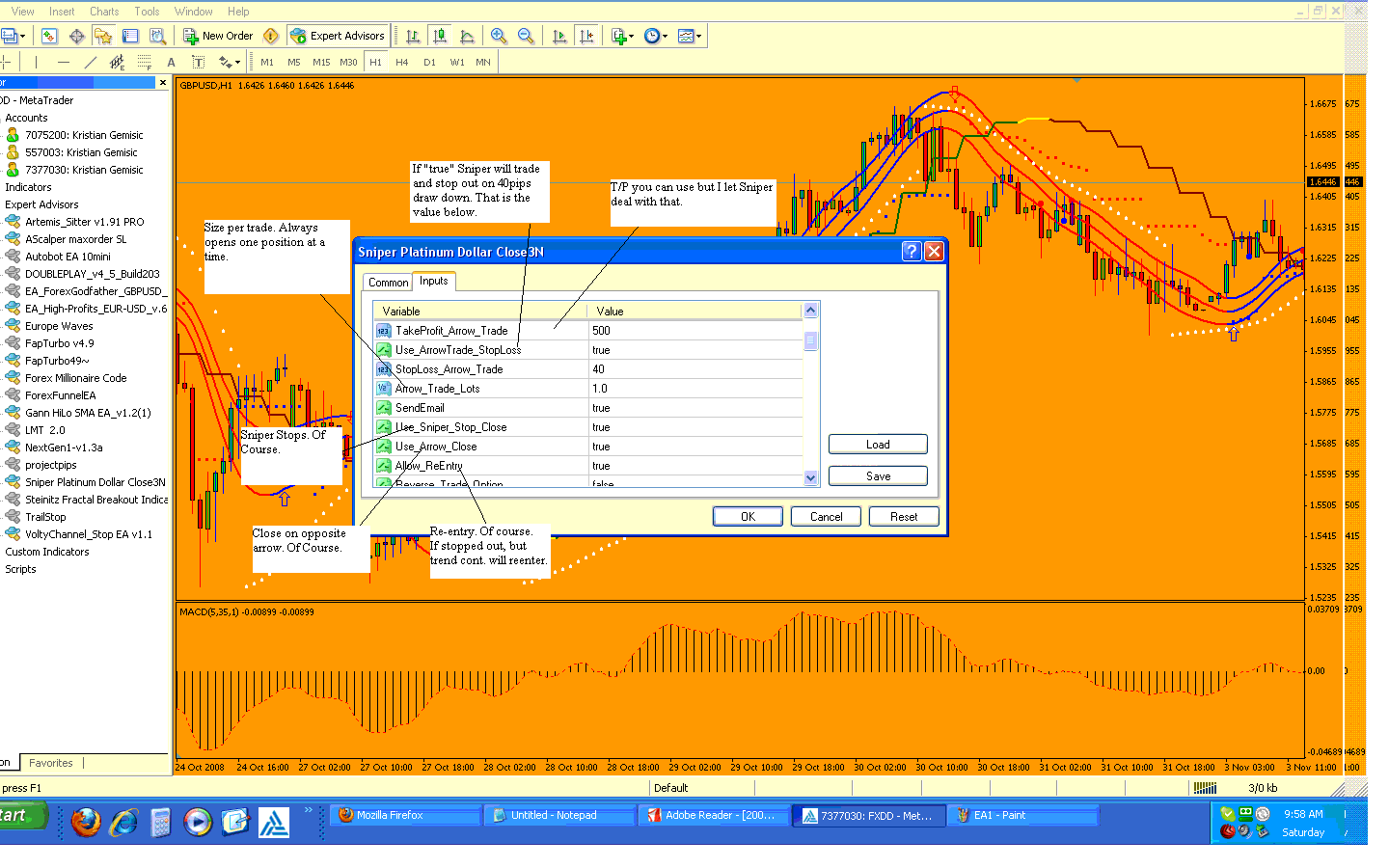Switch timeframe to M1

click(x=267, y=62)
